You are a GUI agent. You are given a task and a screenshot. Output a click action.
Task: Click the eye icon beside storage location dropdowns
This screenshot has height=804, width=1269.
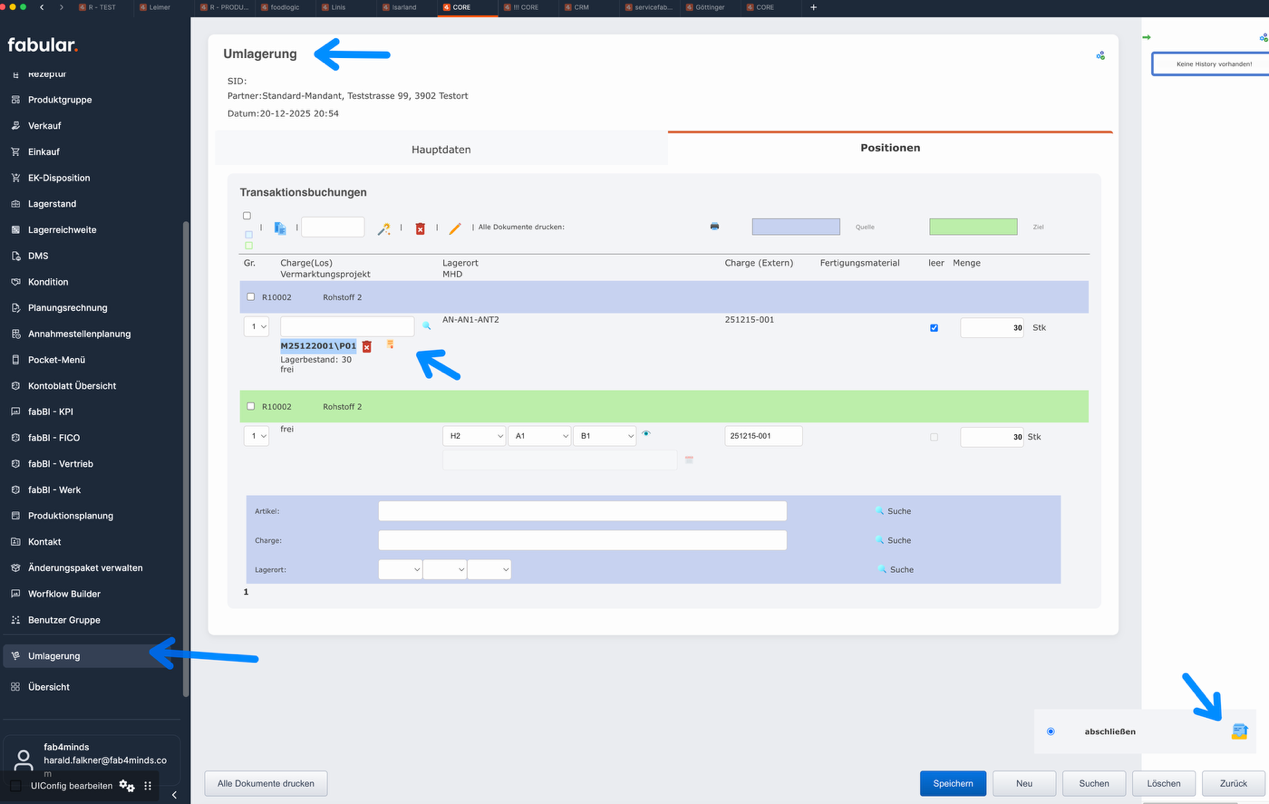646,434
